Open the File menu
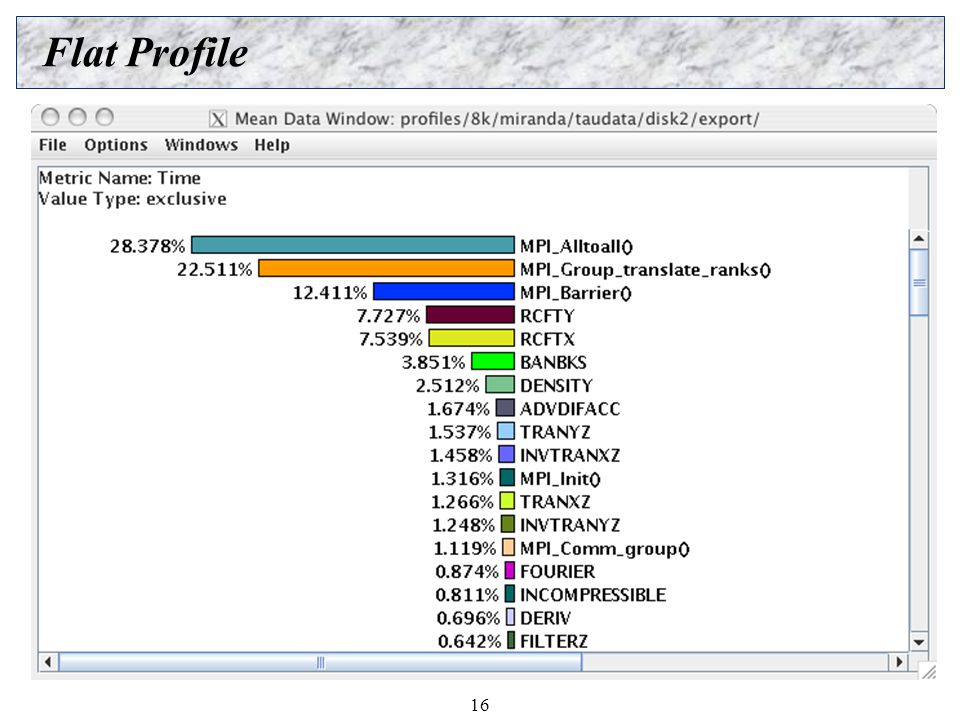The height and width of the screenshot is (720, 960). [53, 145]
